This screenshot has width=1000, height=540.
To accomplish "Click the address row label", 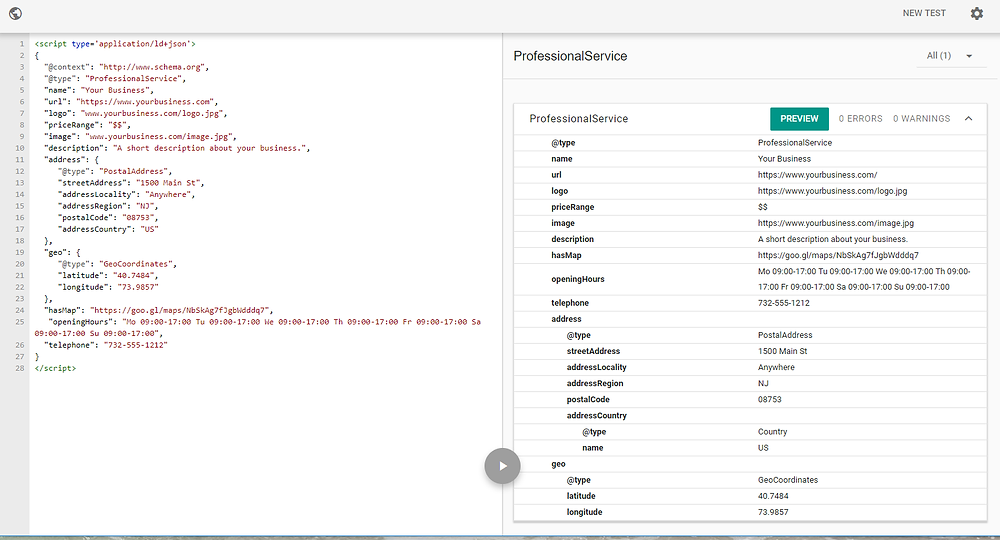I will tap(566, 319).
